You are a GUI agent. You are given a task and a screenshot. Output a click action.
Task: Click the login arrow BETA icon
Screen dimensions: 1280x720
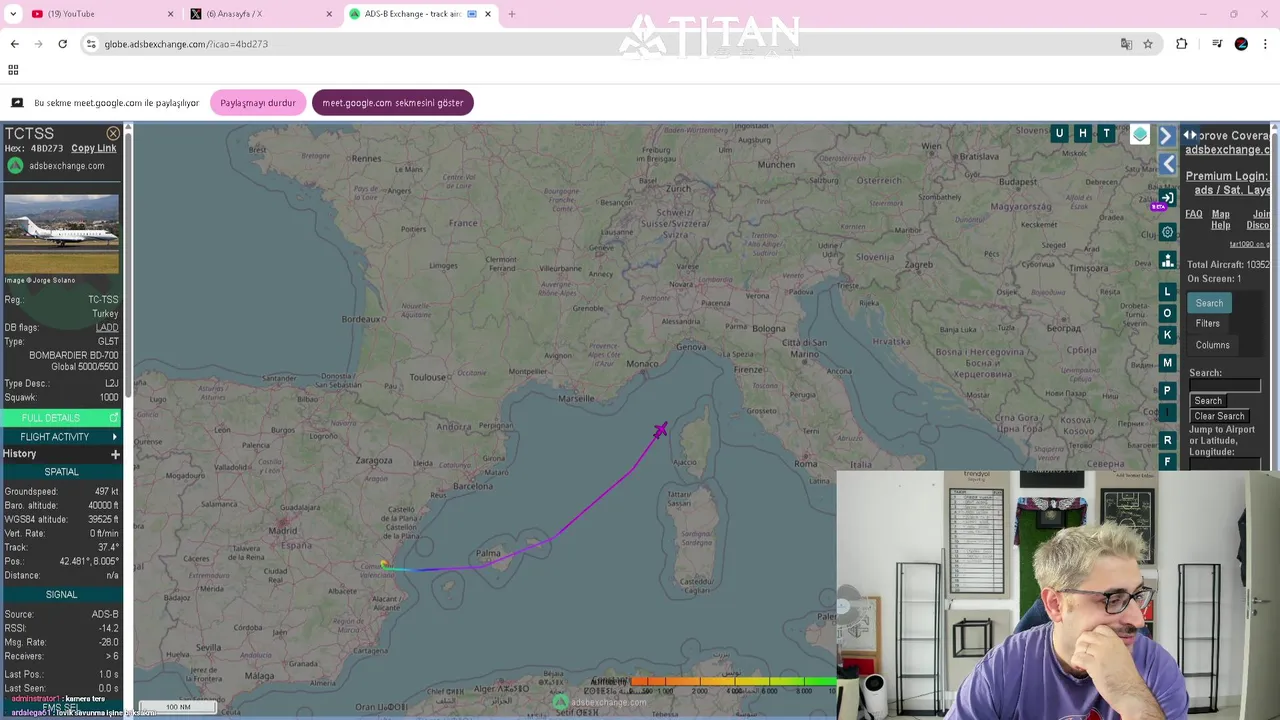coord(1166,199)
